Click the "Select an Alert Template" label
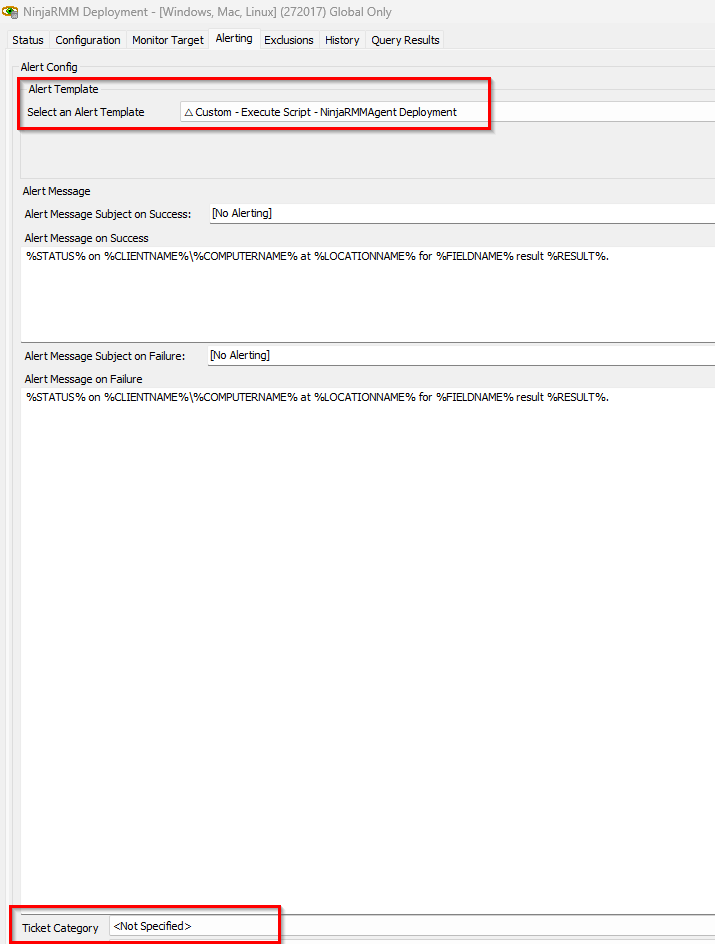Viewport: 715px width, 944px height. pos(85,112)
